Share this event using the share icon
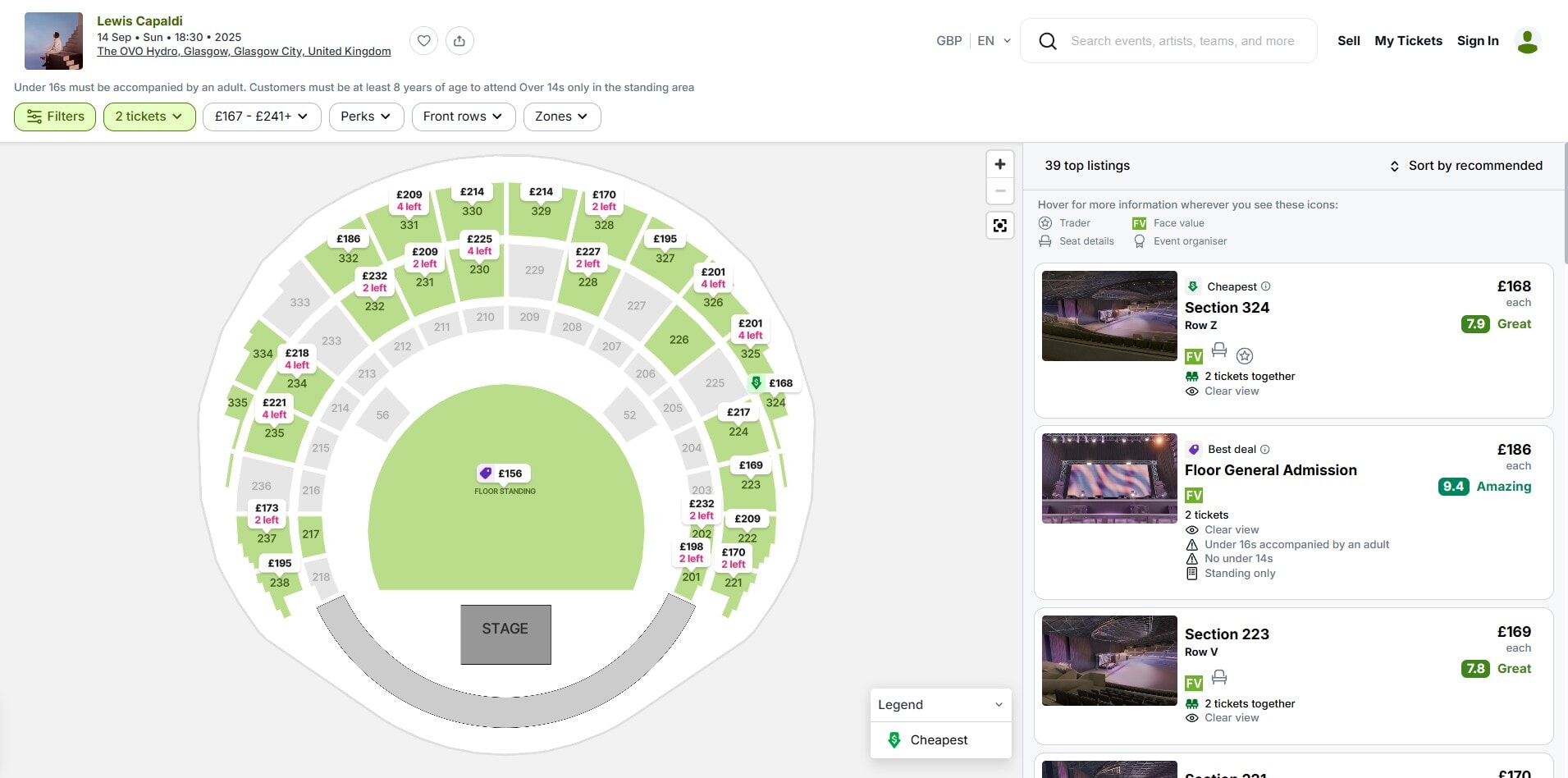This screenshot has width=1568, height=778. click(x=459, y=41)
